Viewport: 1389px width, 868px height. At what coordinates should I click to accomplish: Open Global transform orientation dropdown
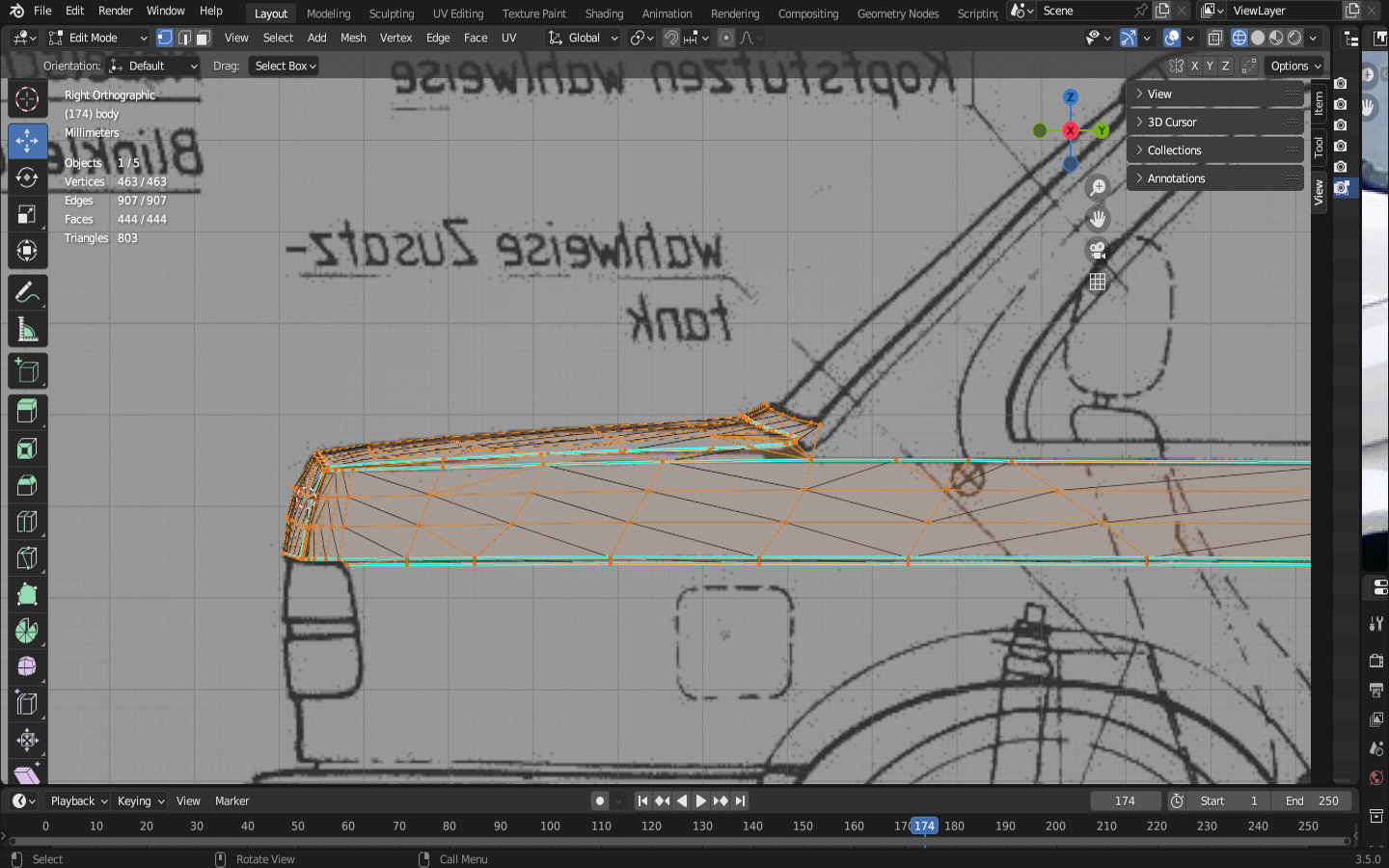[x=584, y=38]
